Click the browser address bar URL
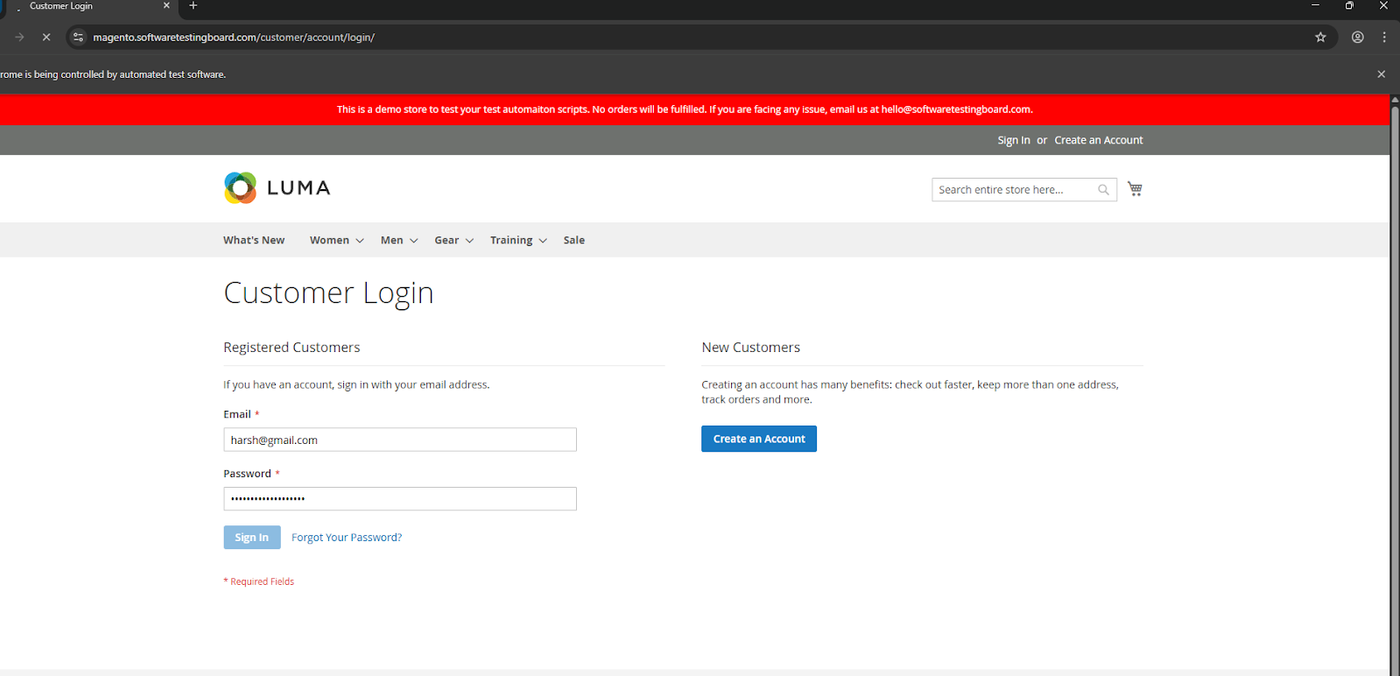1400x676 pixels. [233, 37]
